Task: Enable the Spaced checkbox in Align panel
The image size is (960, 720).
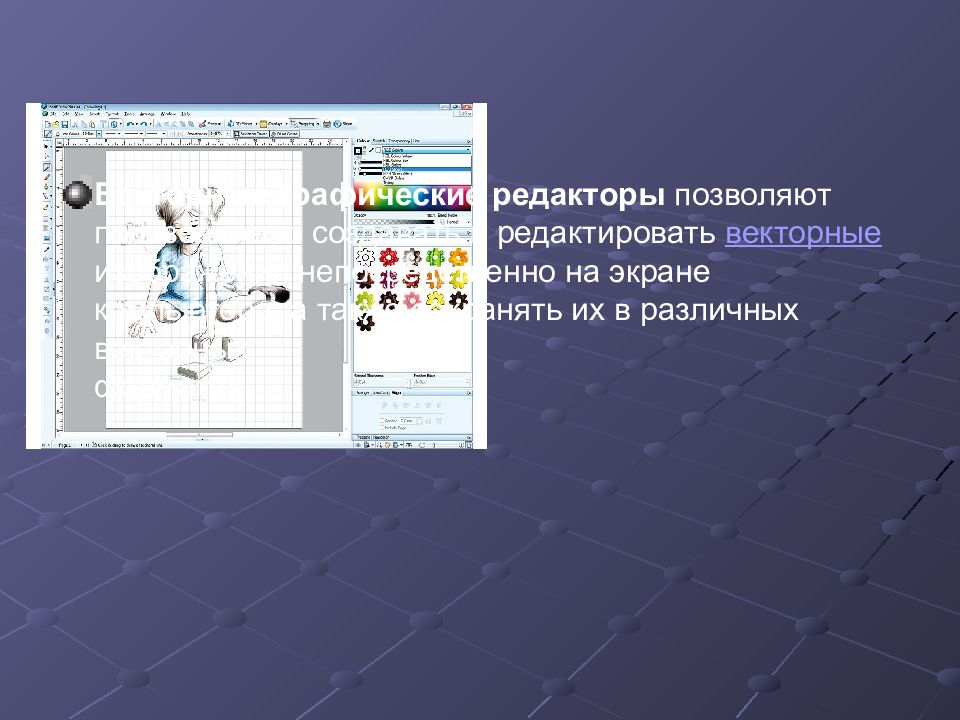Action: pyautogui.click(x=382, y=421)
